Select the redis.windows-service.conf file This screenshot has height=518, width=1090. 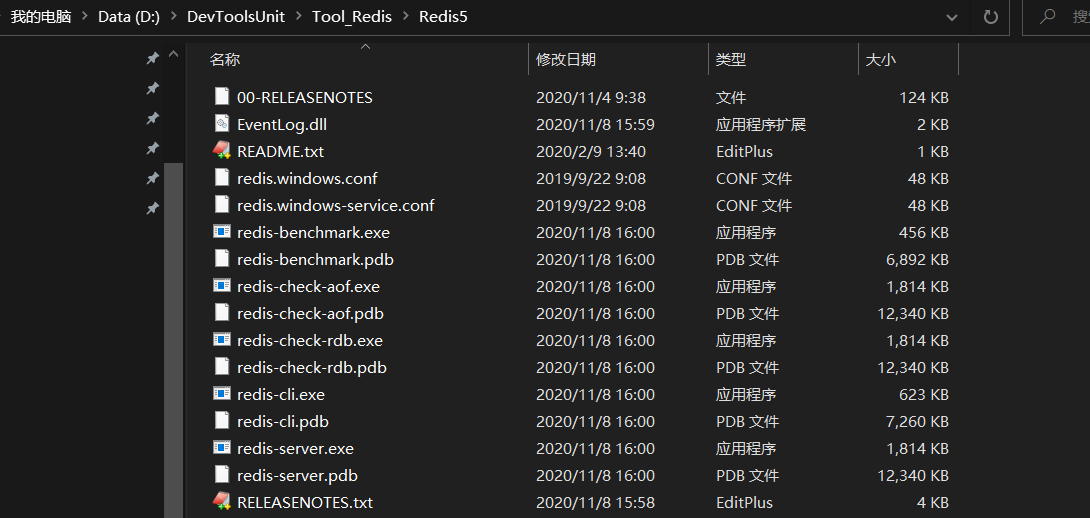(x=335, y=205)
